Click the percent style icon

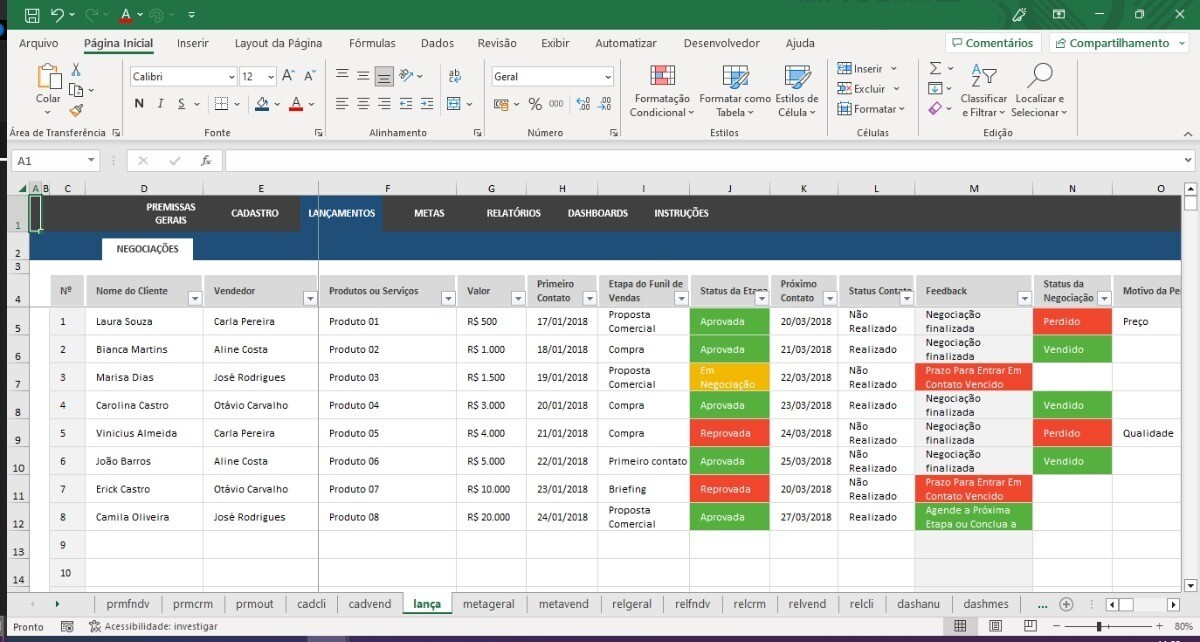pyautogui.click(x=535, y=104)
